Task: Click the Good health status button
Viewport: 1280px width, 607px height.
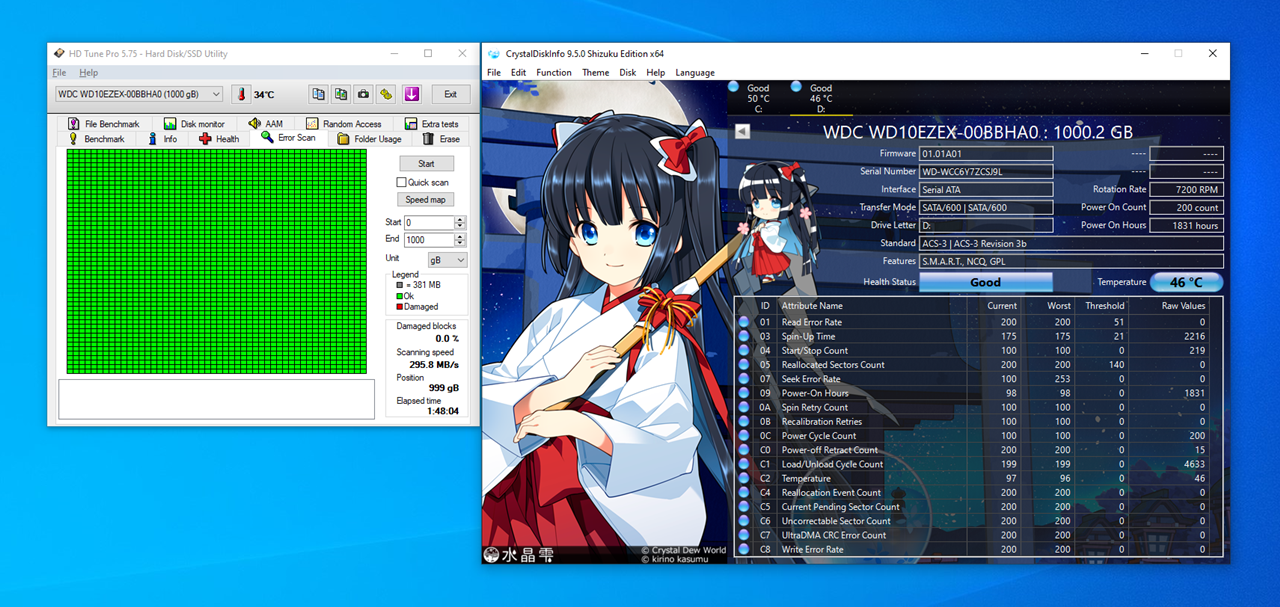Action: (x=985, y=282)
